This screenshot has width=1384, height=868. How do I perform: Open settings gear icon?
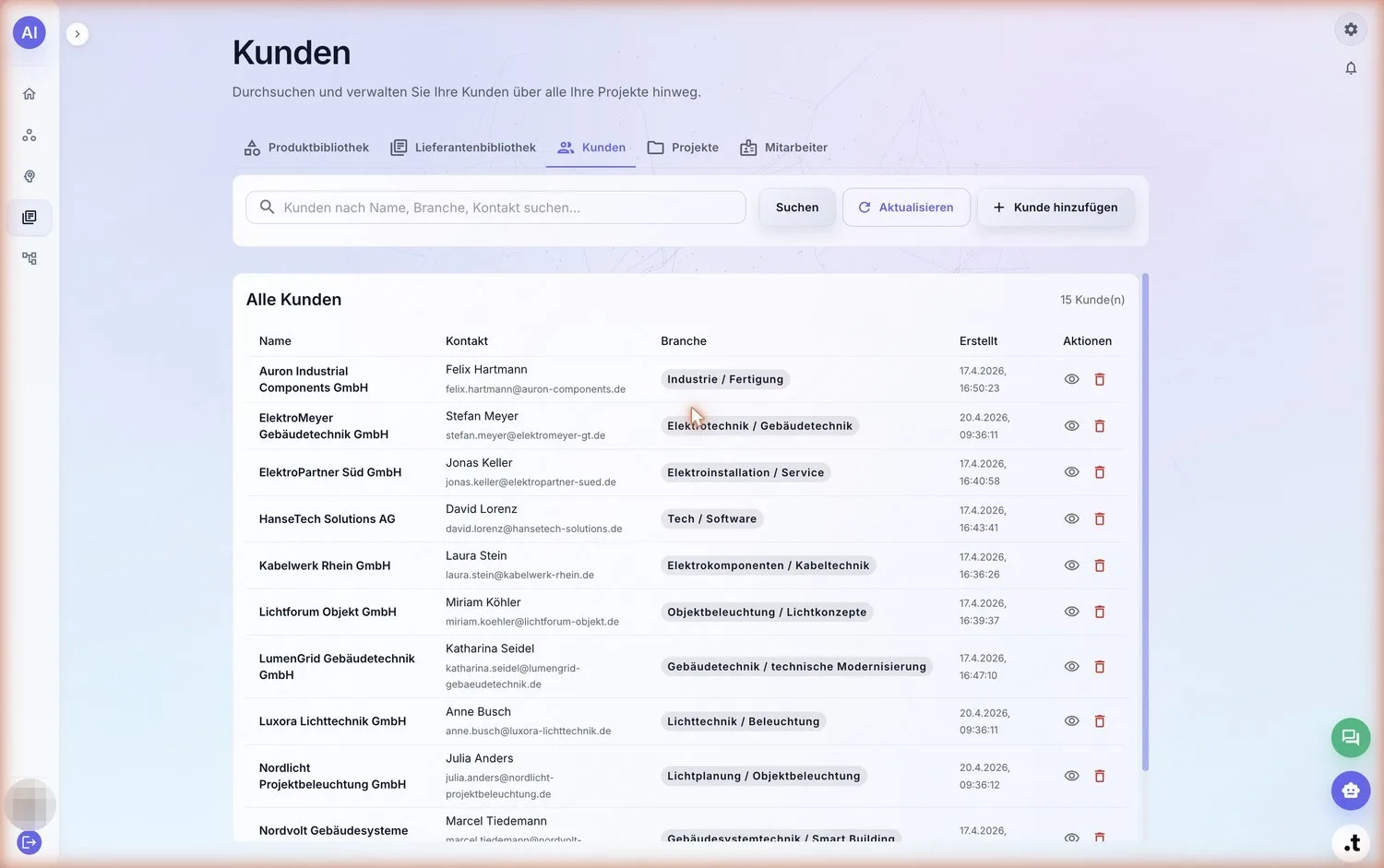(x=1351, y=30)
